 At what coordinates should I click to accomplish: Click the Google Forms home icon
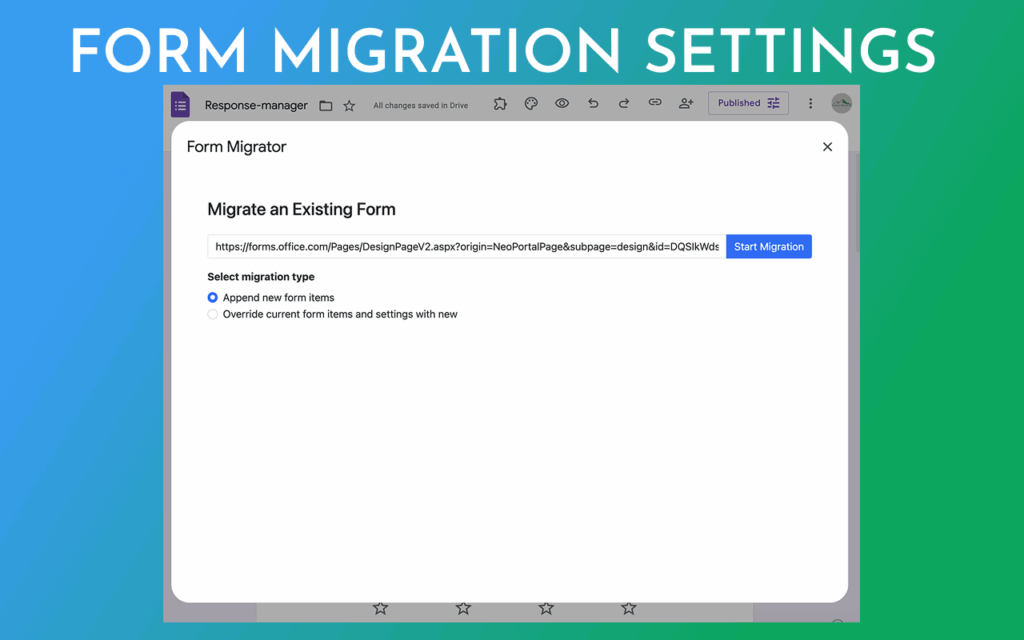click(180, 104)
